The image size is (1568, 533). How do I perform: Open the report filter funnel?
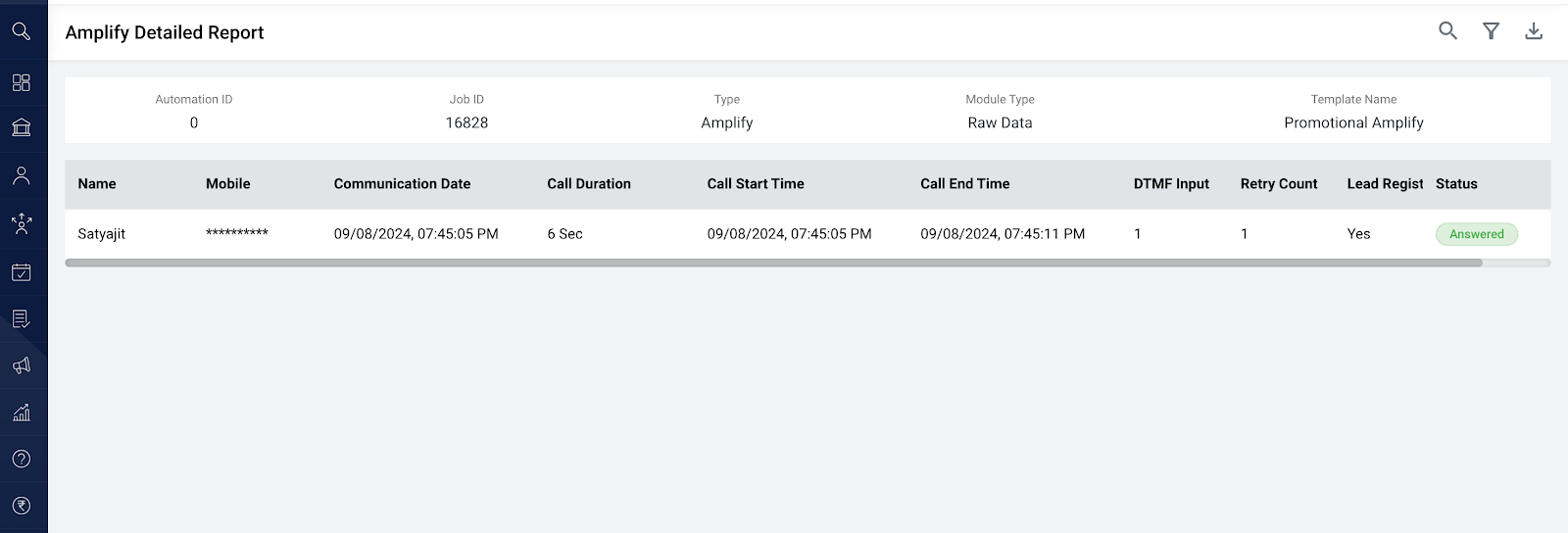point(1491,31)
